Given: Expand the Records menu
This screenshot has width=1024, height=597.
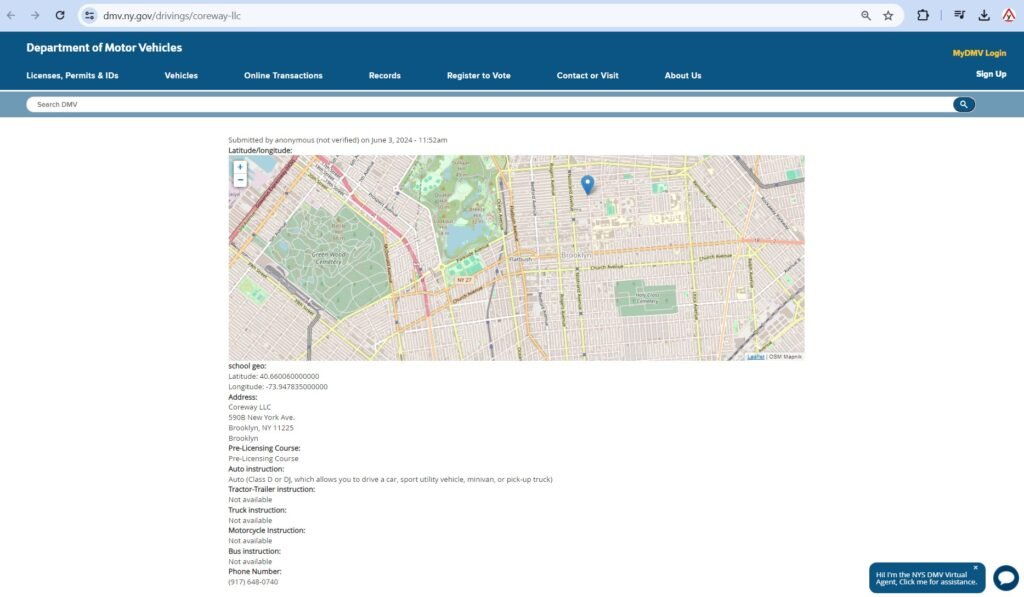Looking at the screenshot, I should [384, 76].
